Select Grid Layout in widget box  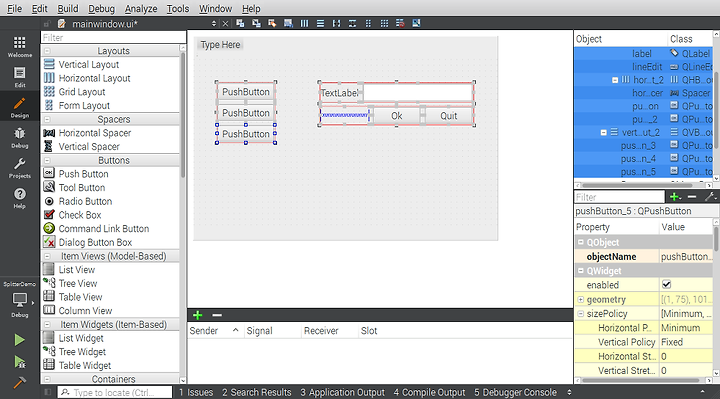pyautogui.click(x=82, y=92)
